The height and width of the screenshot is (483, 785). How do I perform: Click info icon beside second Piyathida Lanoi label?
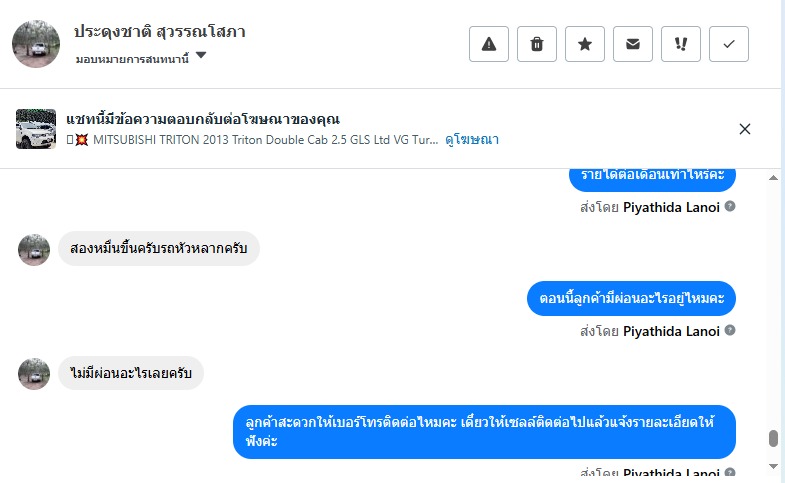[x=730, y=331]
